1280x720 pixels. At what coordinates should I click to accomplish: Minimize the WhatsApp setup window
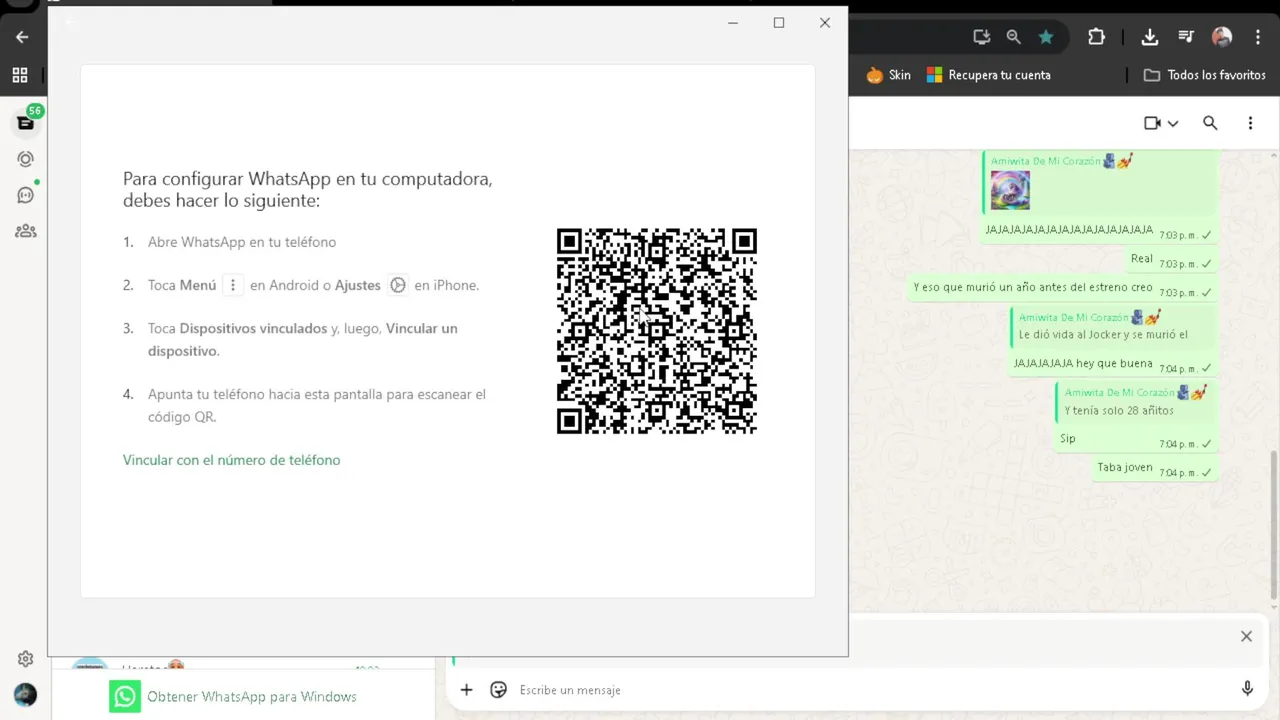tap(733, 23)
